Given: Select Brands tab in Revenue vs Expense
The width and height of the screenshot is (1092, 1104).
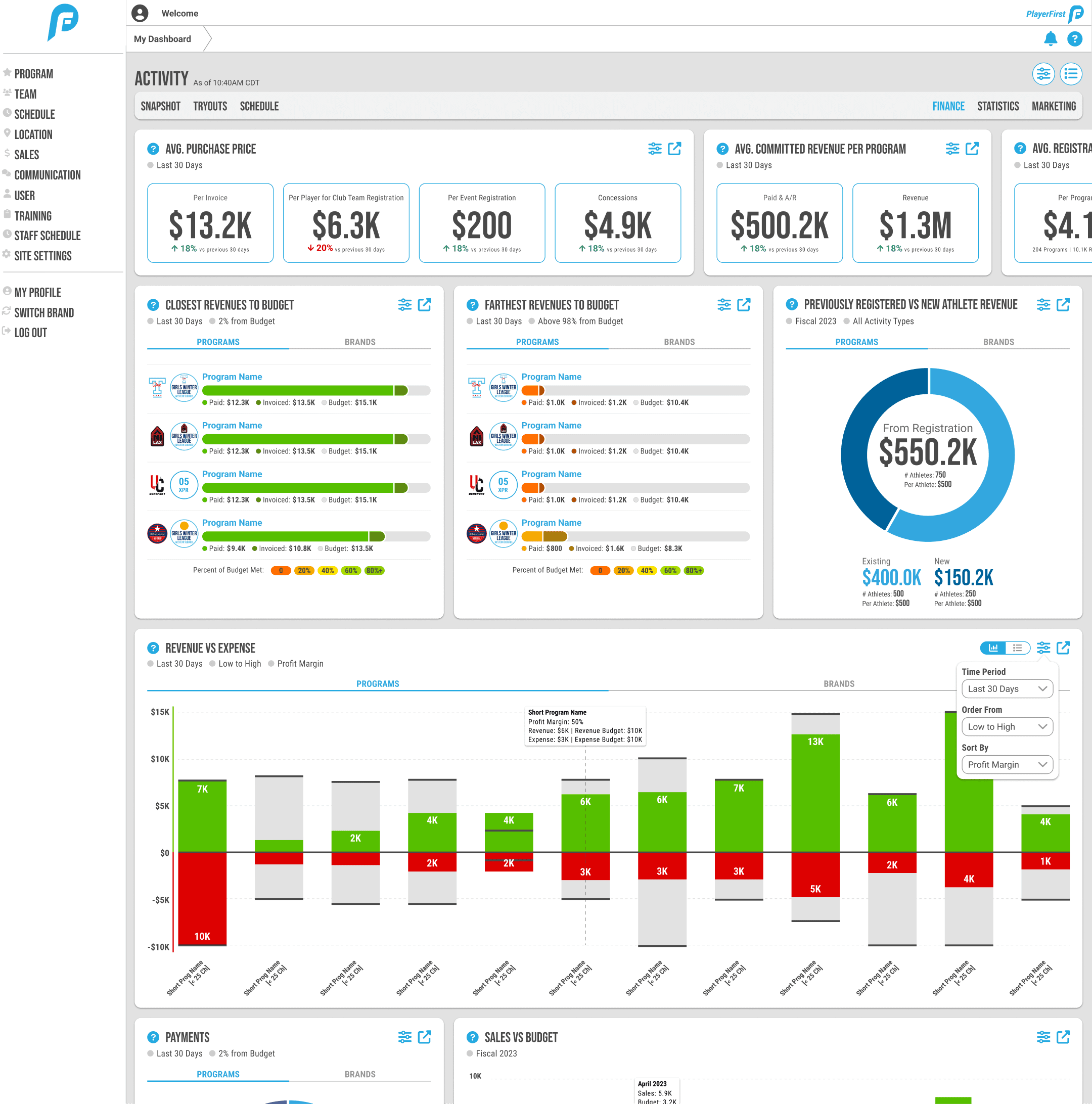Looking at the screenshot, I should 838,683.
